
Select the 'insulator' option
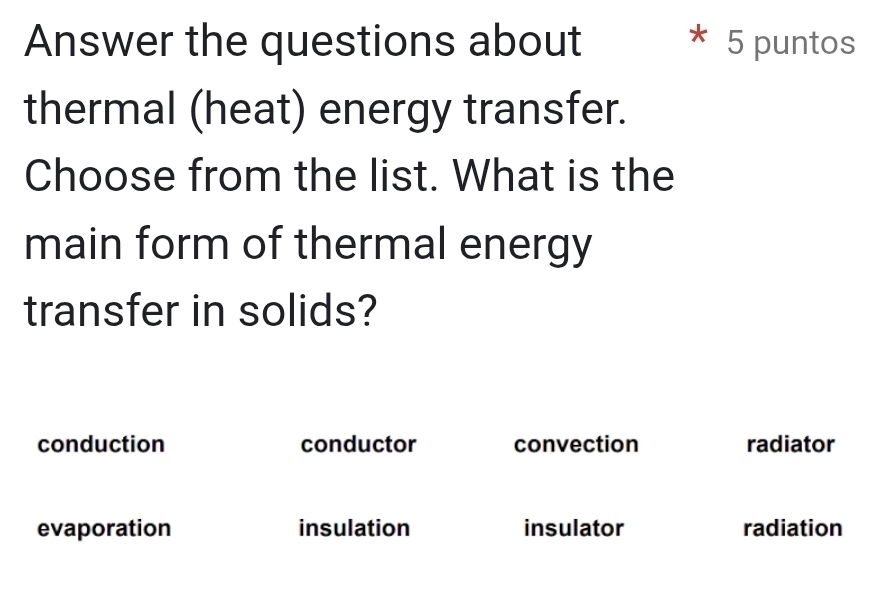coord(573,528)
